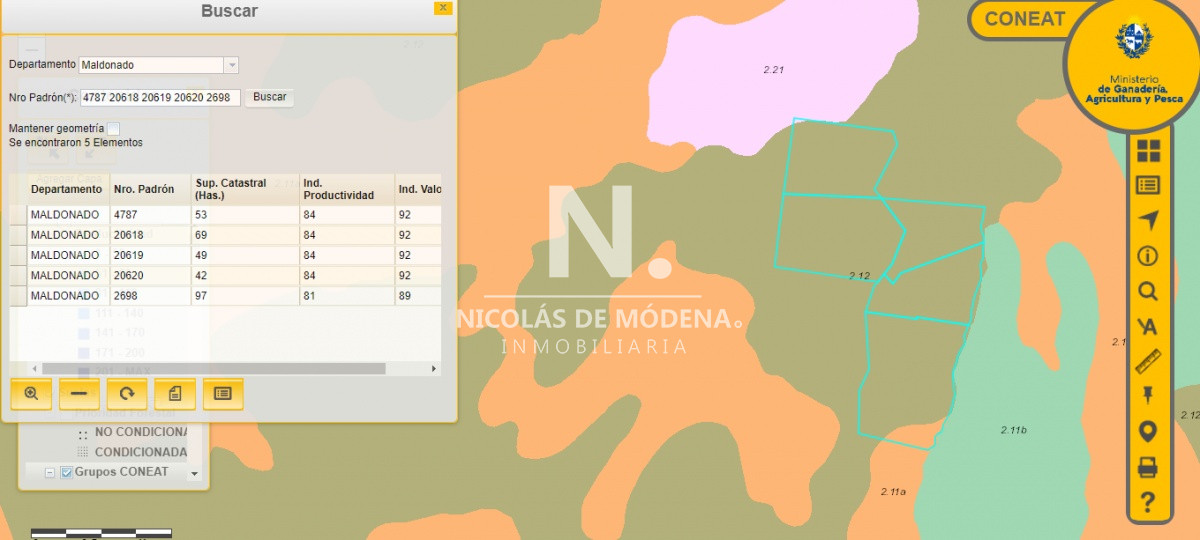
Task: Select the info (i) identify tool
Action: [x=1148, y=257]
